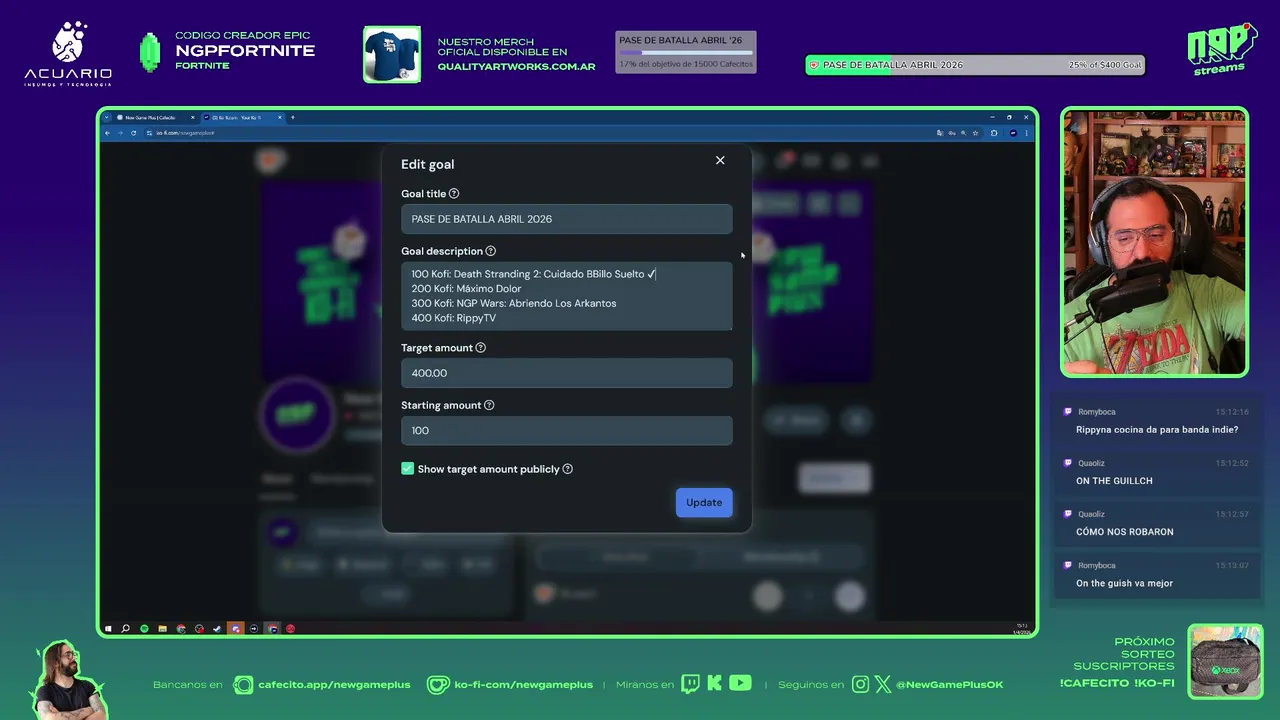Viewport: 1280px width, 720px height.
Task: Open Goal title help question mark icon
Action: pyautogui.click(x=454, y=194)
